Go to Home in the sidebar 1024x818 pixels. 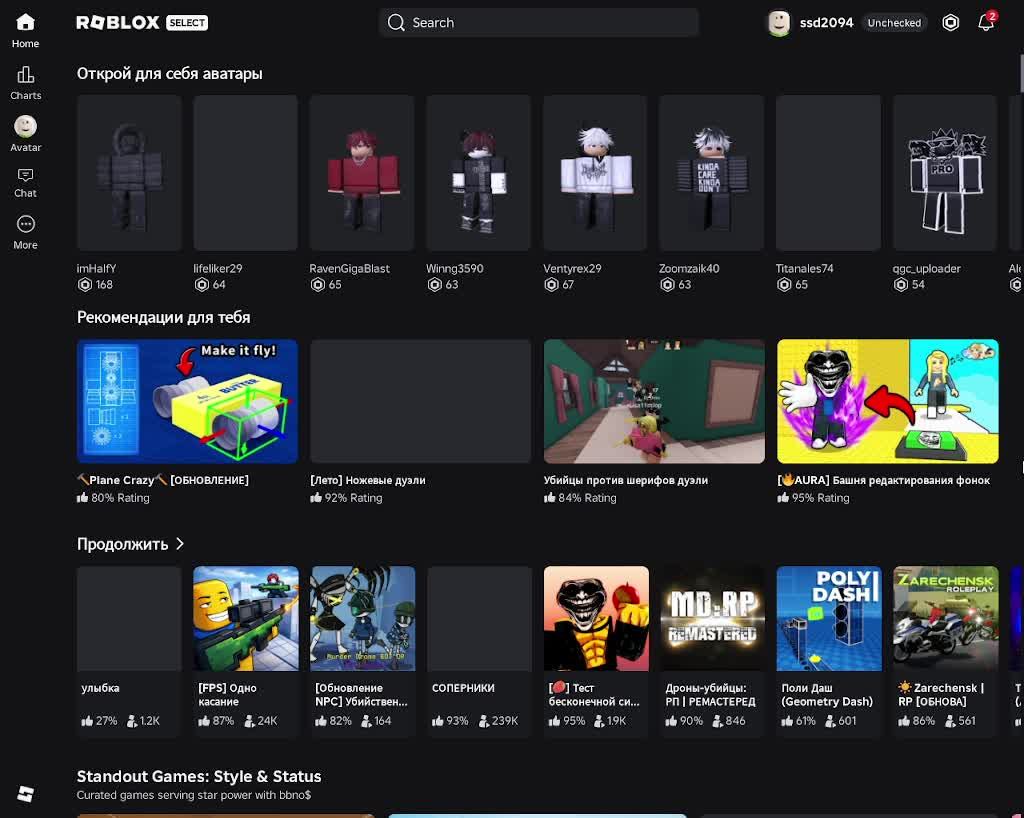coord(25,31)
